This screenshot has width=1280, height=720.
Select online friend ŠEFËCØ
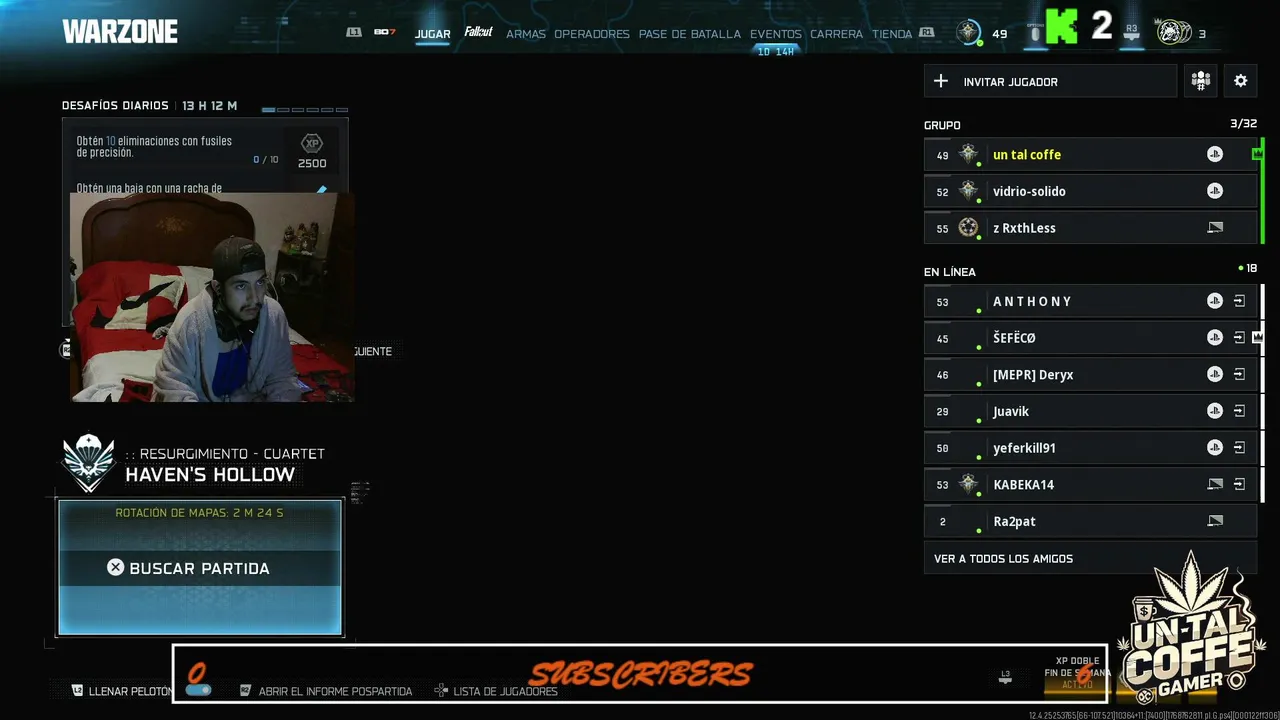1090,338
